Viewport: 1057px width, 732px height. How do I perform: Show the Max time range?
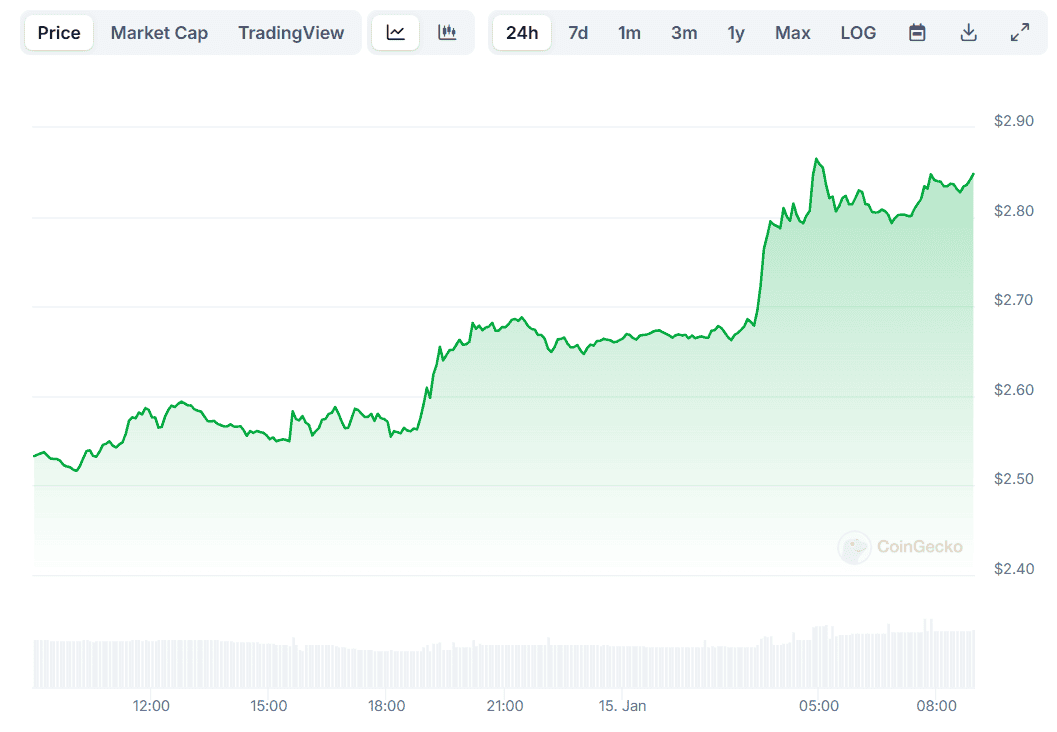(x=793, y=33)
